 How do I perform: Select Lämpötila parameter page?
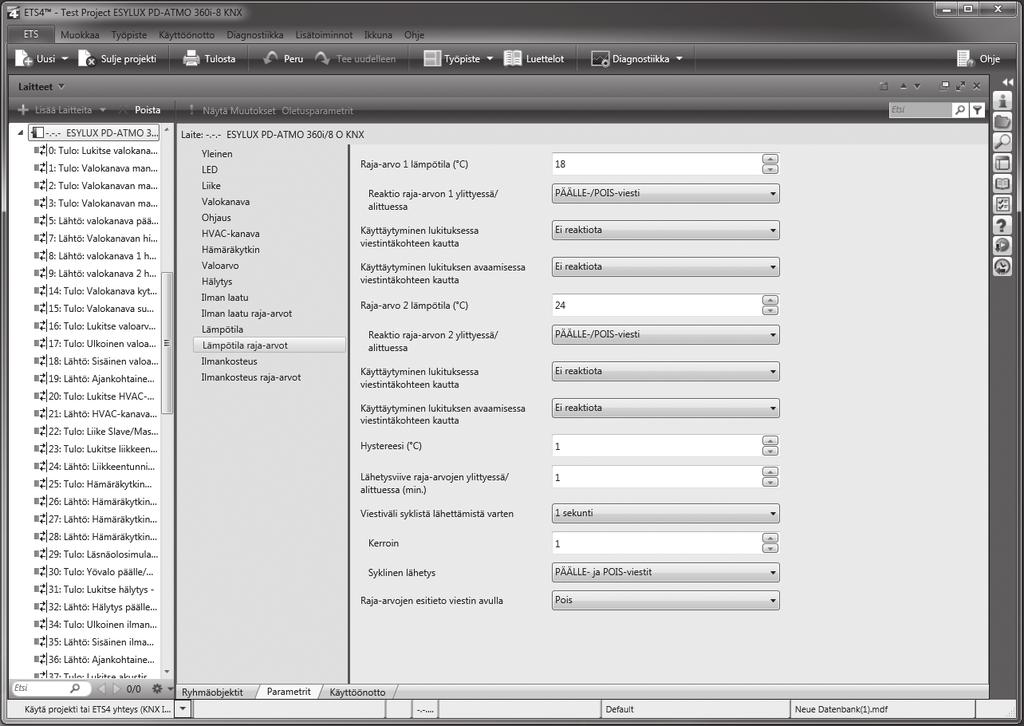222,329
